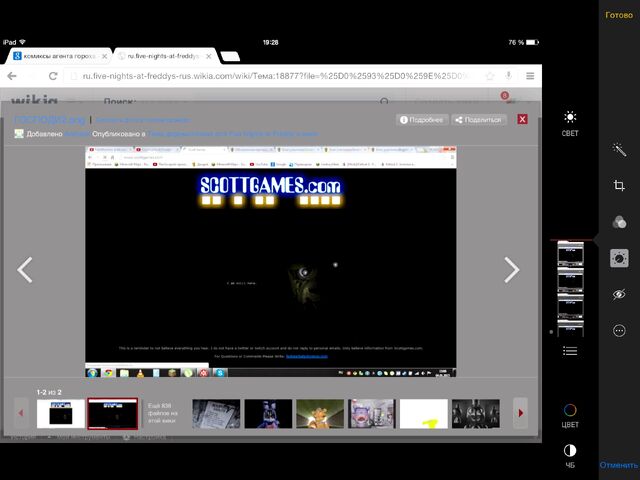
Task: Apply auto-enhance magic wand
Action: [619, 150]
